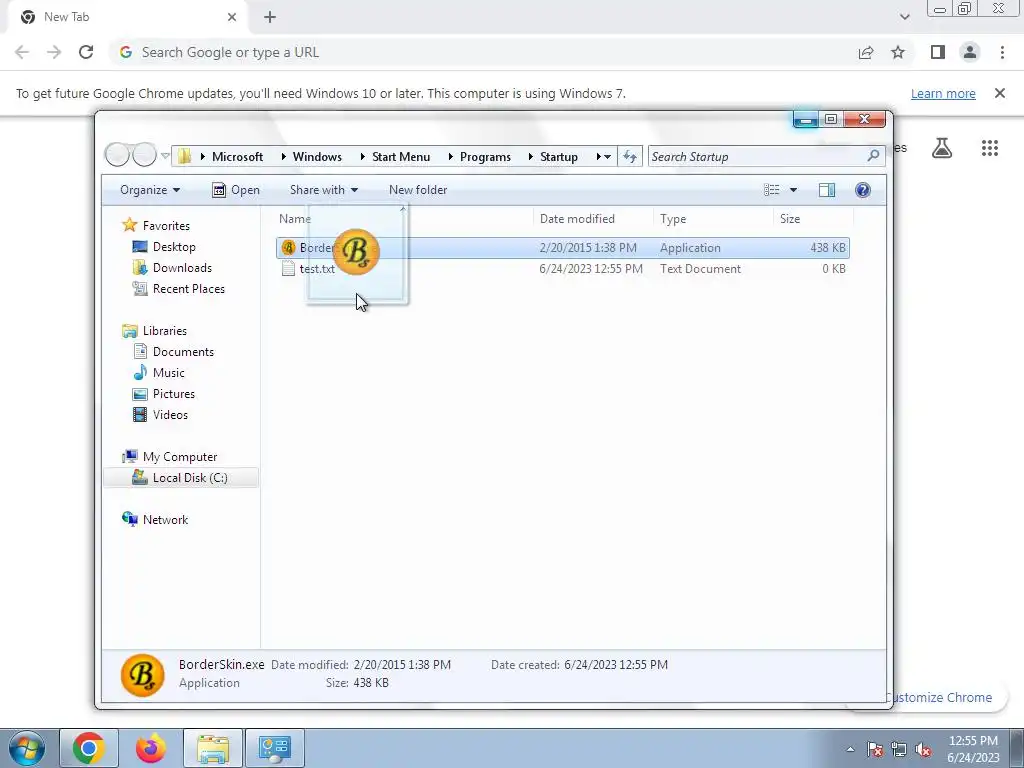
Task: Open Chrome from the taskbar
Action: tap(89, 748)
